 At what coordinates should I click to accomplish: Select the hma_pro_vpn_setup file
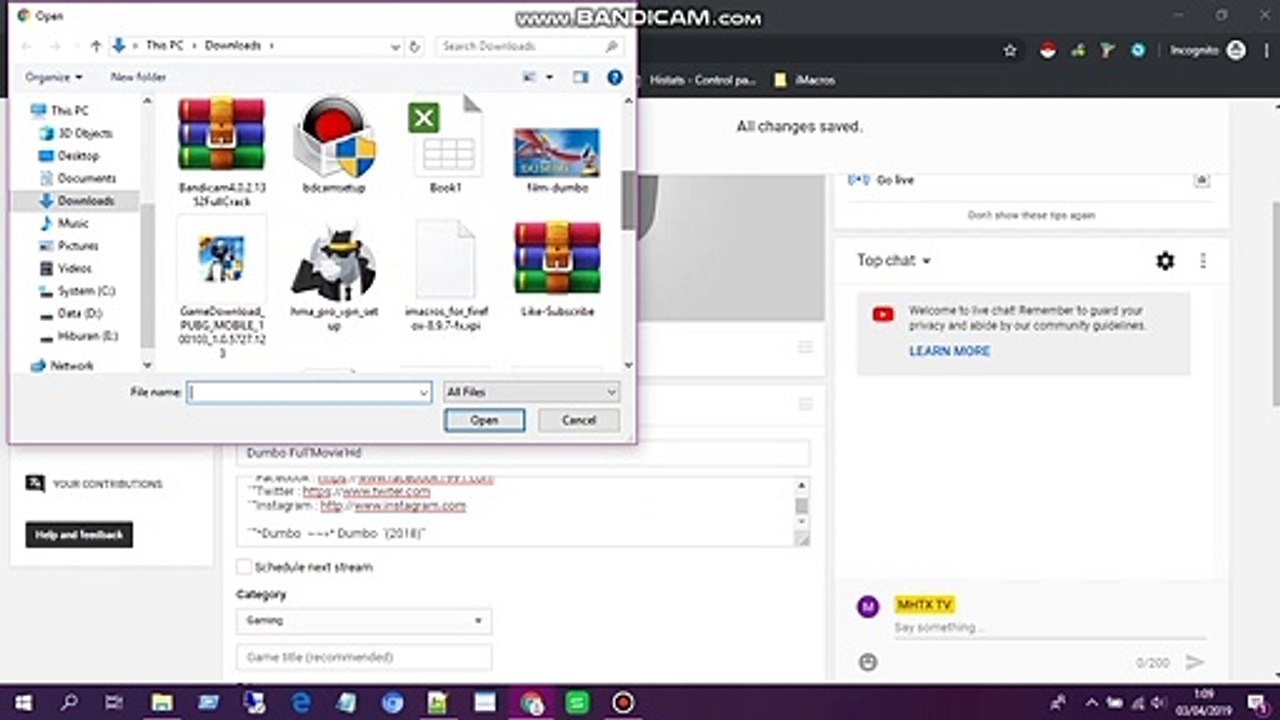click(334, 275)
